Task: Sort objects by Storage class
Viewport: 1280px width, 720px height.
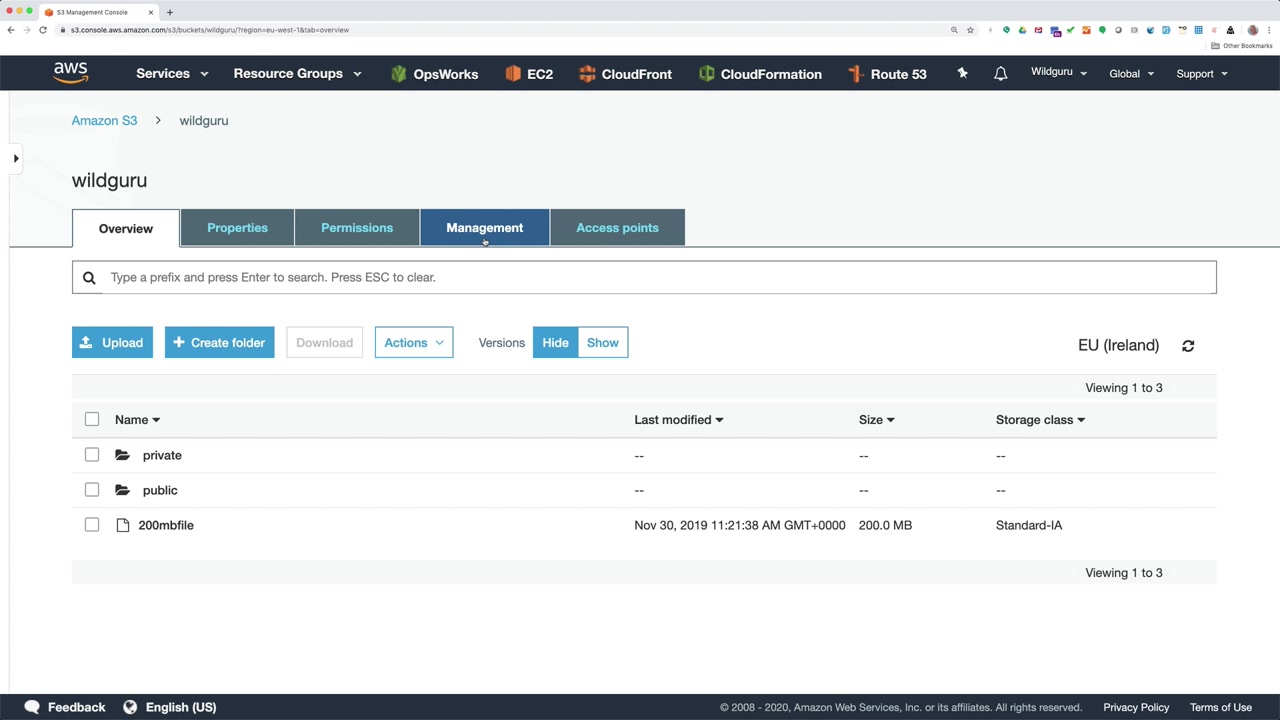Action: click(1040, 420)
